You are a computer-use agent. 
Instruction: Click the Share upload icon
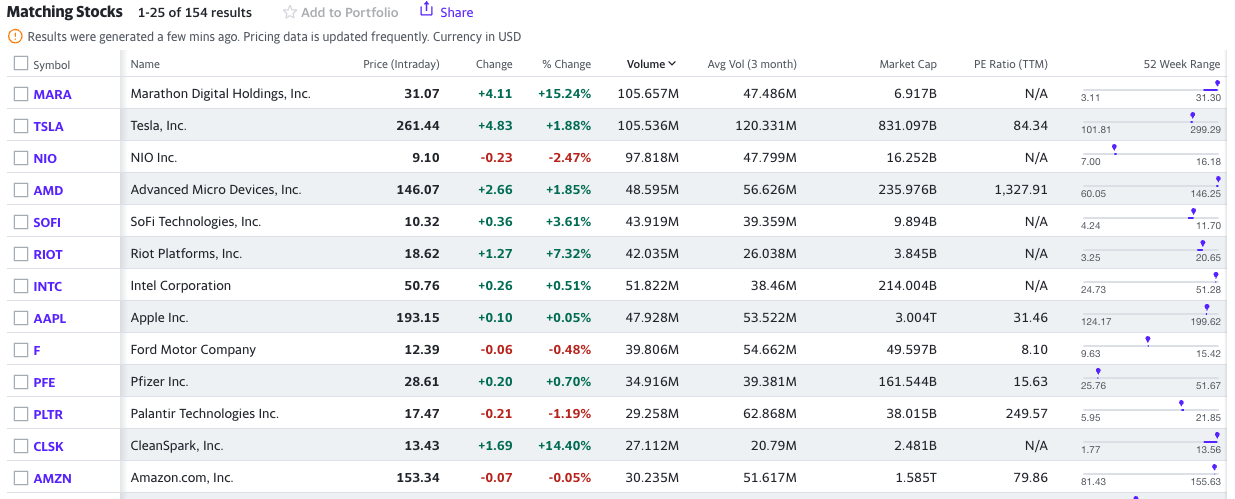tap(426, 9)
